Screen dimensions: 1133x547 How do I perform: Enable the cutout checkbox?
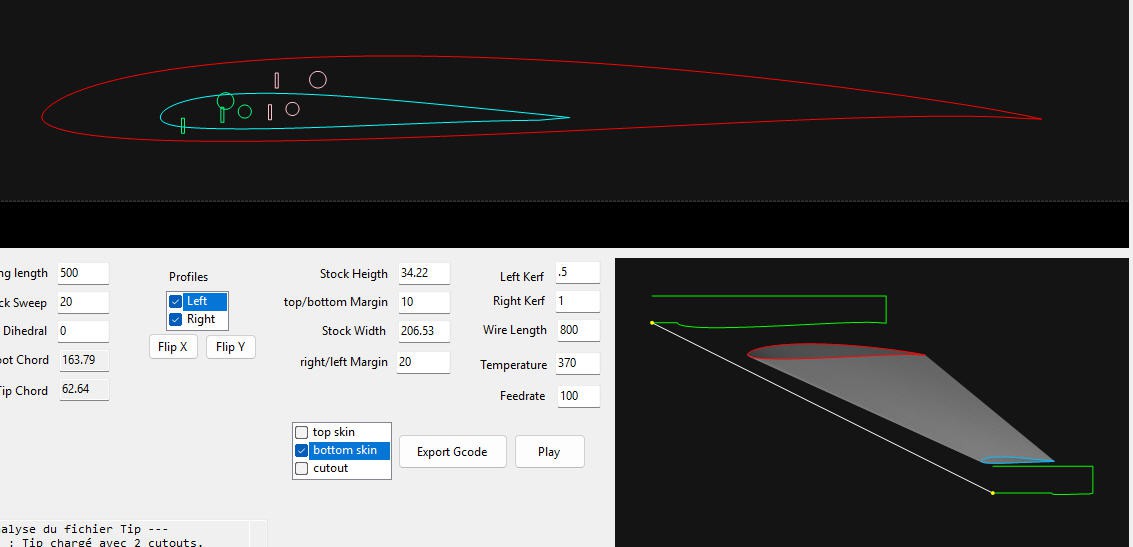(302, 468)
